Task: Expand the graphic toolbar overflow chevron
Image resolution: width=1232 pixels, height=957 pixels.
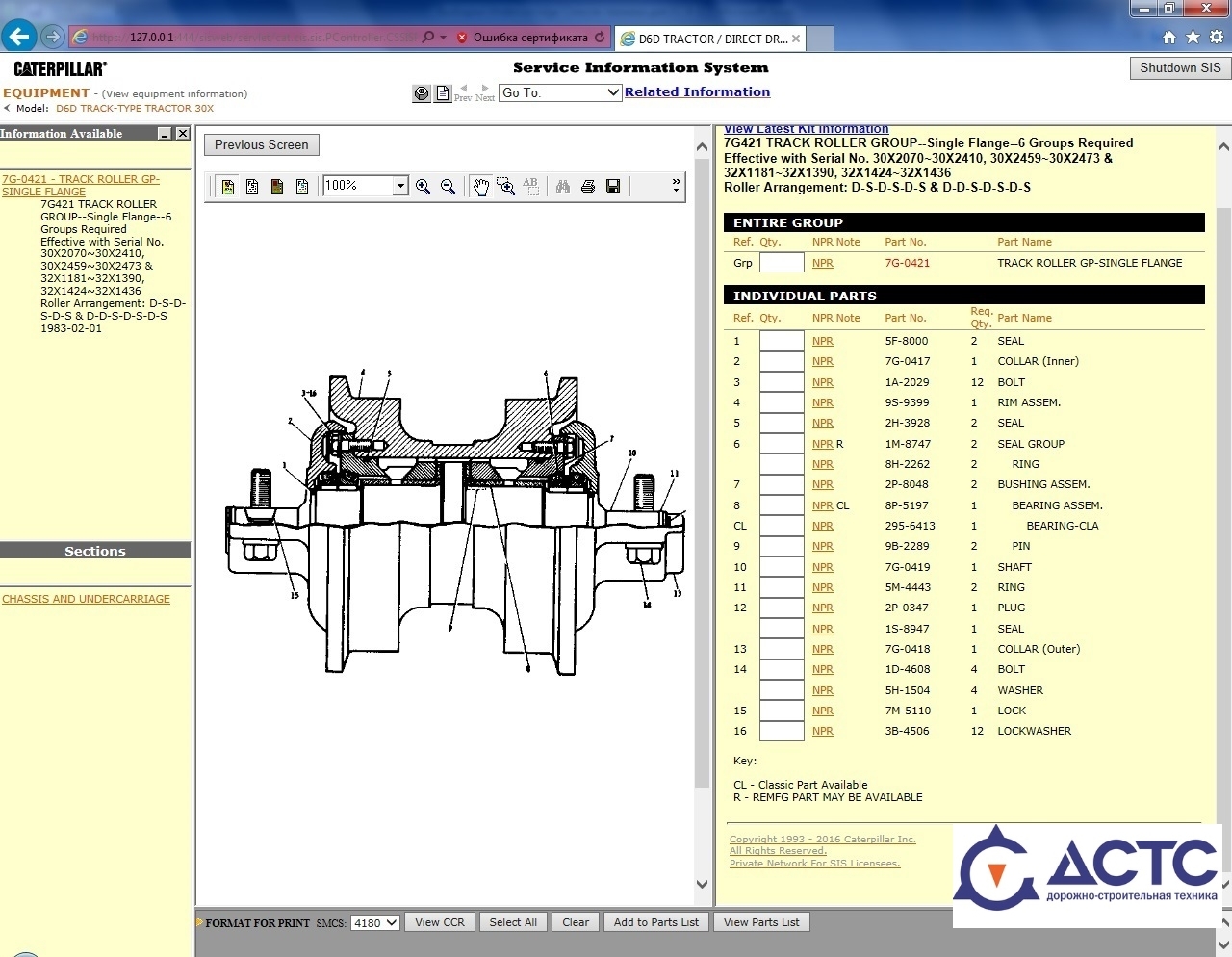Action: coord(676,185)
